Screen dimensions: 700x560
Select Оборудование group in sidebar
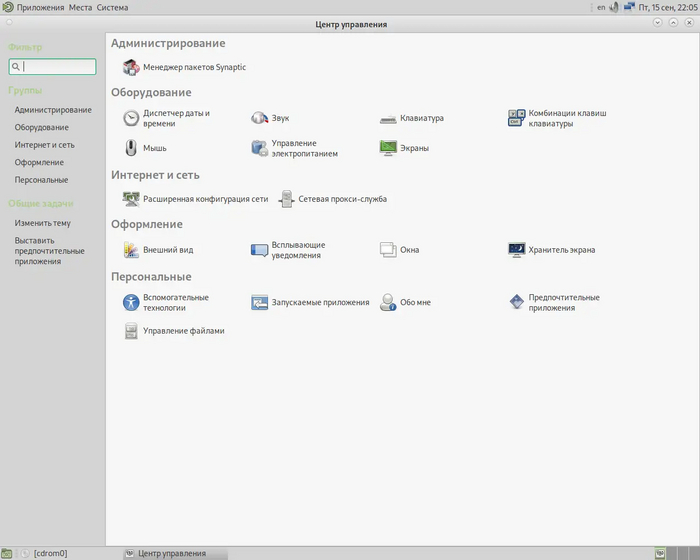tap(42, 127)
